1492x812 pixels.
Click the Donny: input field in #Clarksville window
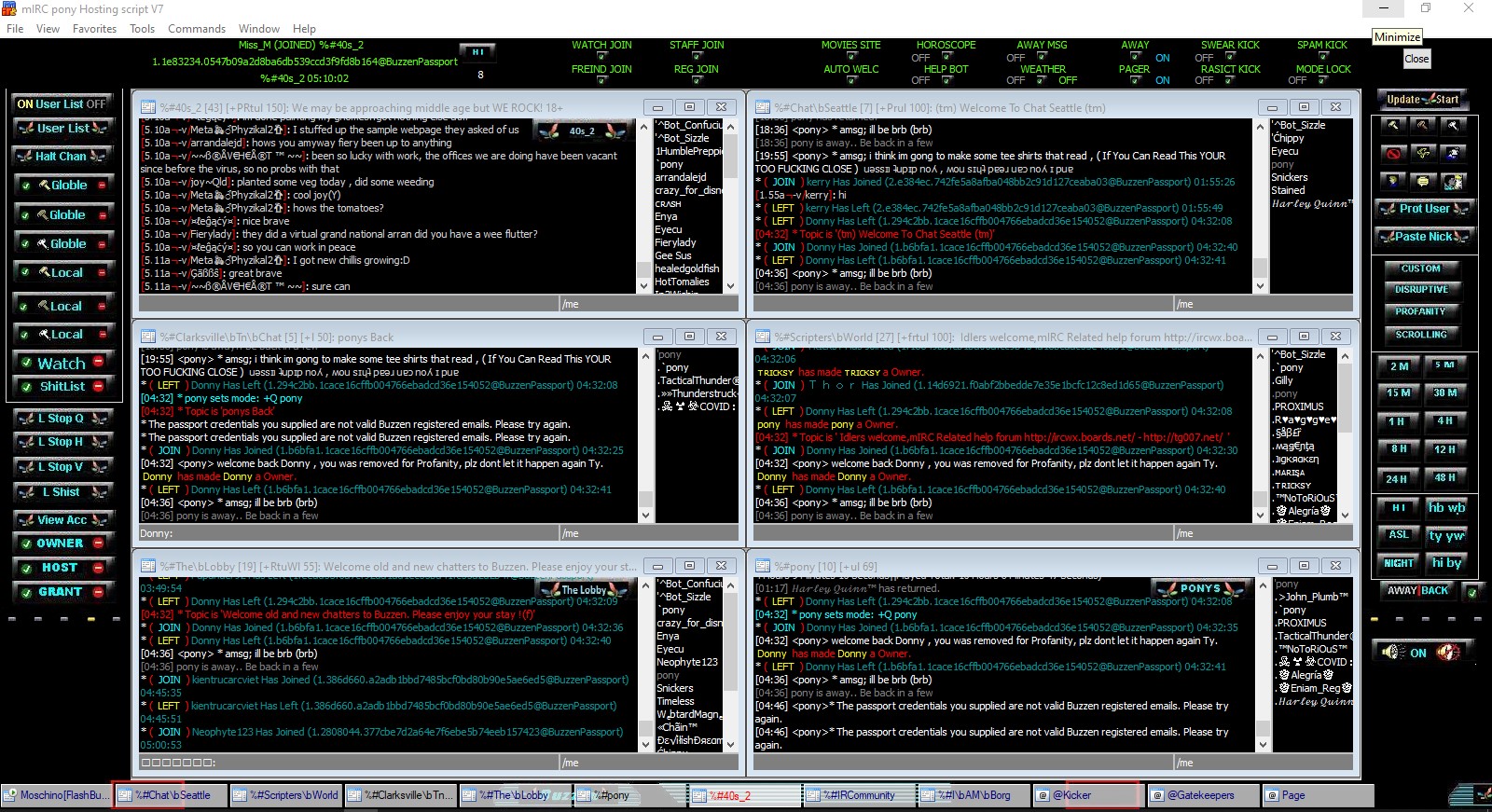[x=348, y=533]
